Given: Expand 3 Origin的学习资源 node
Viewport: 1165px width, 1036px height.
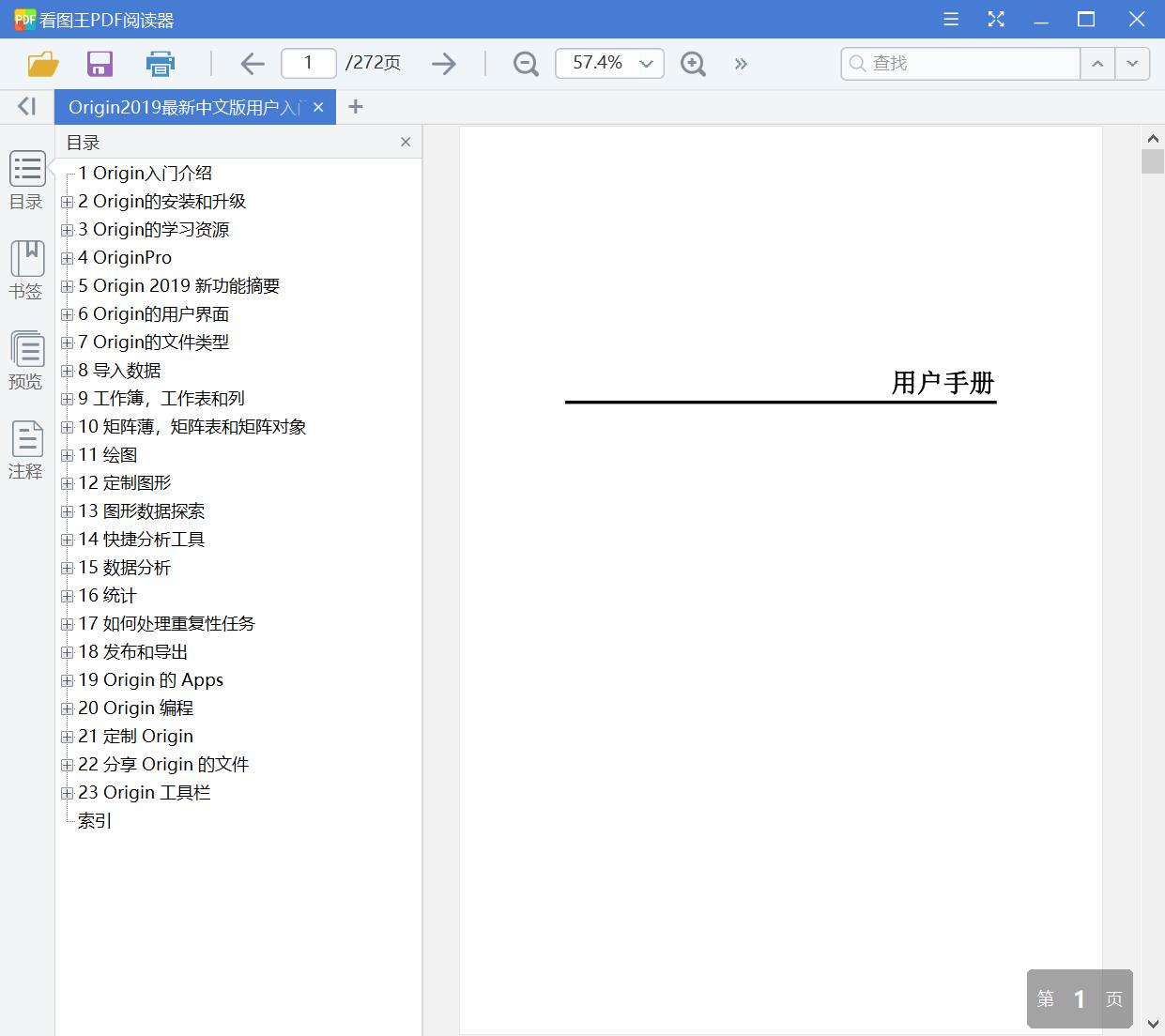Looking at the screenshot, I should pos(68,230).
